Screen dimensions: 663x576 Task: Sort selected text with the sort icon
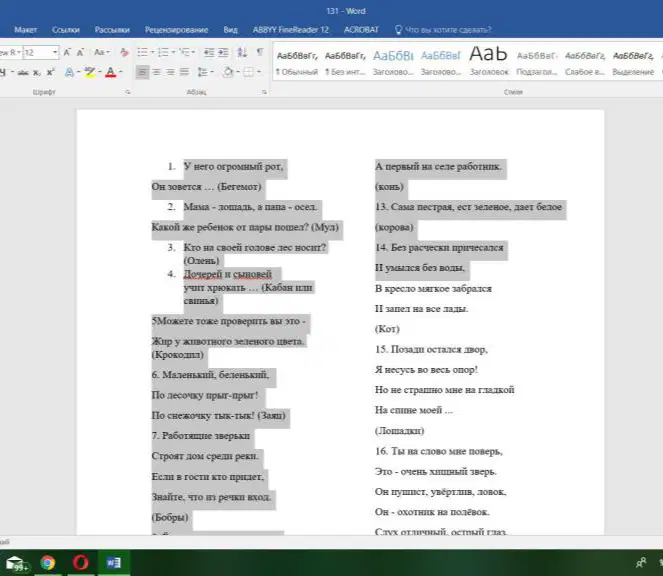[242, 52]
